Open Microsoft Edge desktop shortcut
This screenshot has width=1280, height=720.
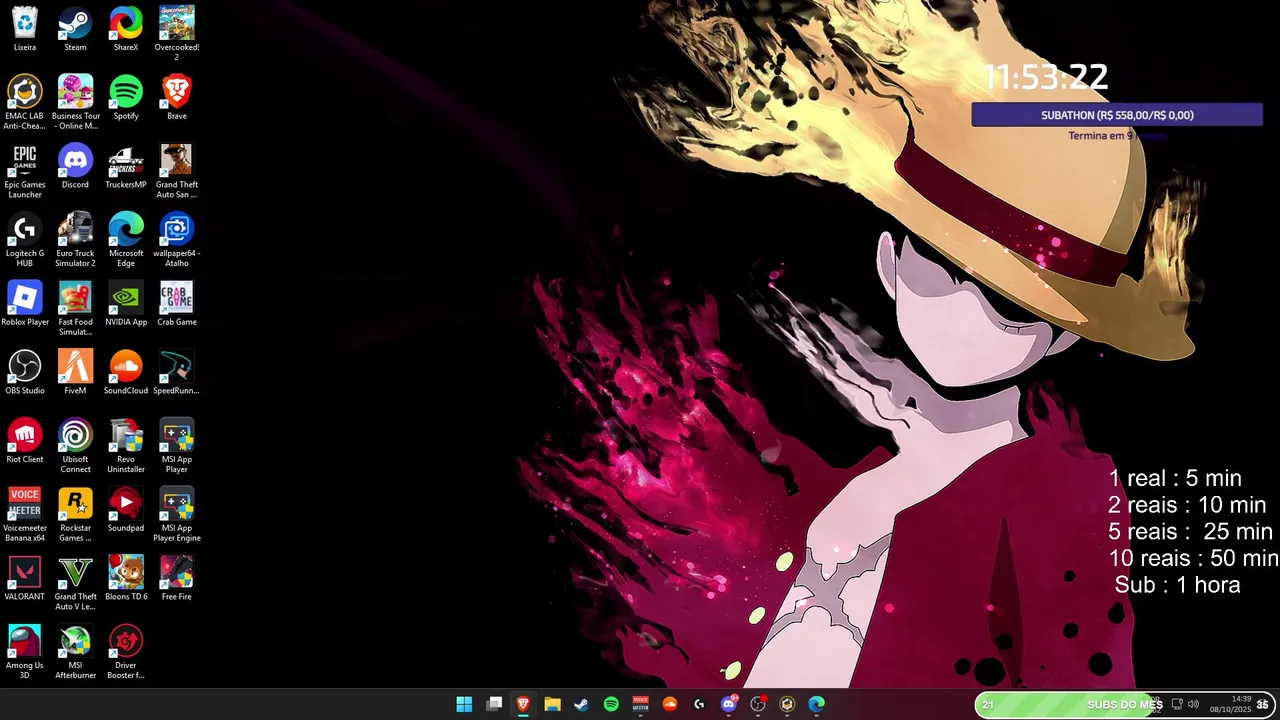coord(126,241)
